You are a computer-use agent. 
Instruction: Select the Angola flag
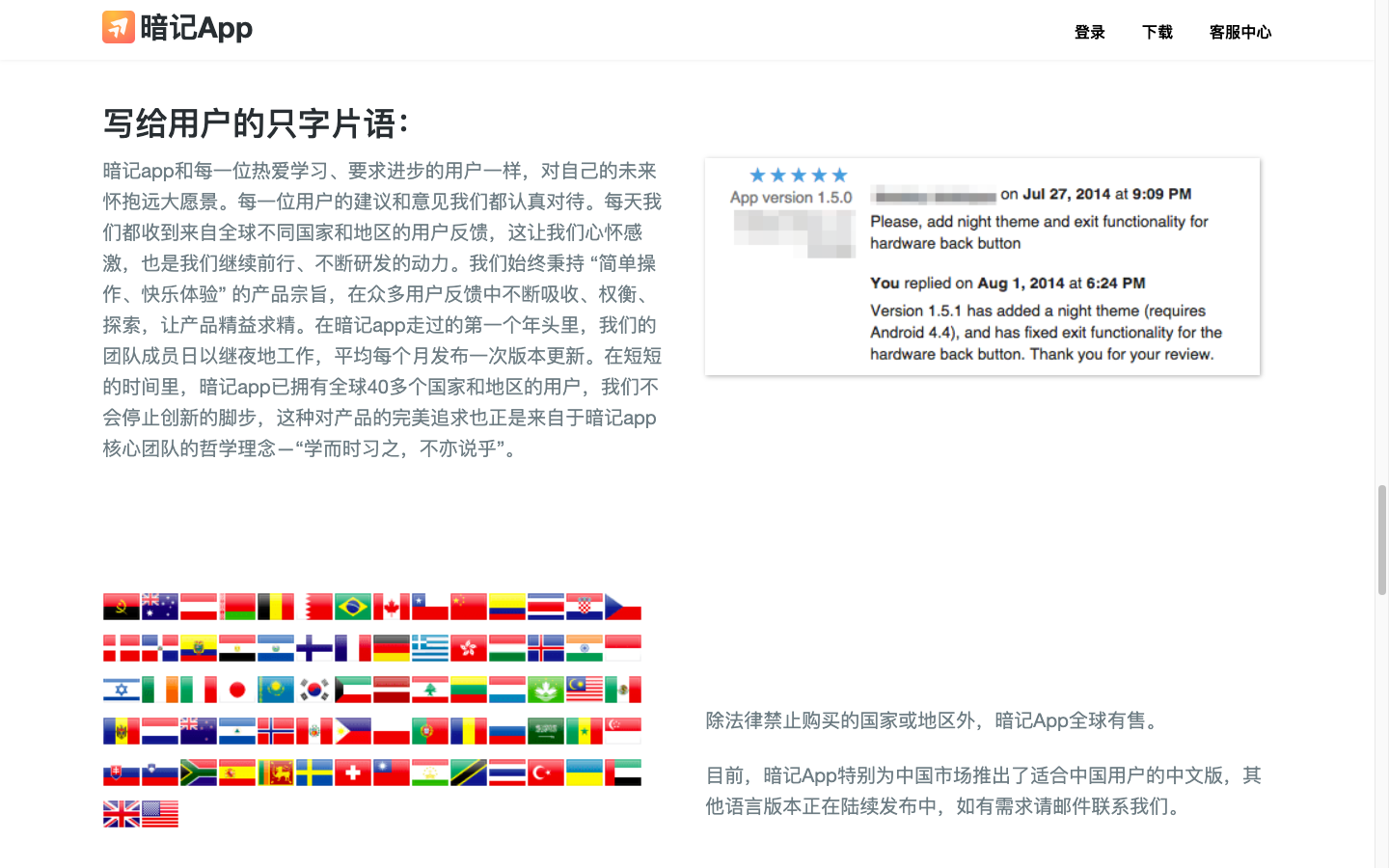click(122, 607)
